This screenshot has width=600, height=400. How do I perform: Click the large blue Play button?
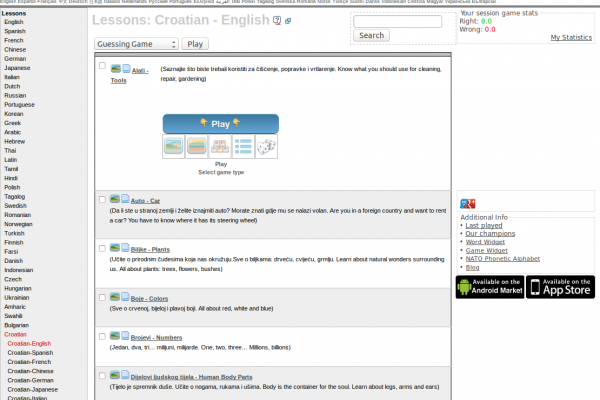pyautogui.click(x=221, y=124)
